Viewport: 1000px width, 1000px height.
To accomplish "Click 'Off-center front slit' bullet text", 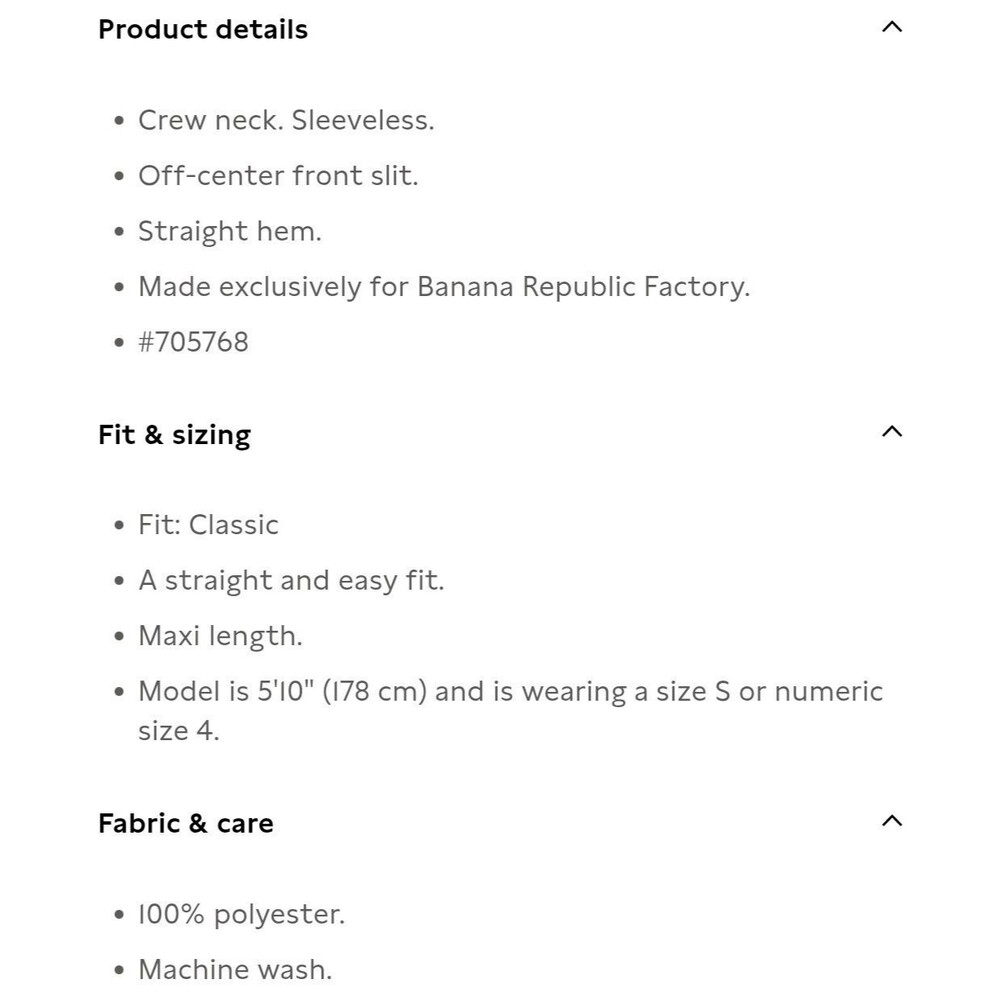I will [x=278, y=176].
